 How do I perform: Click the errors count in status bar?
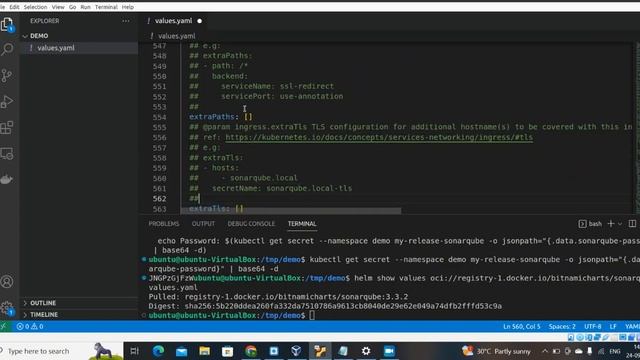coord(23,327)
